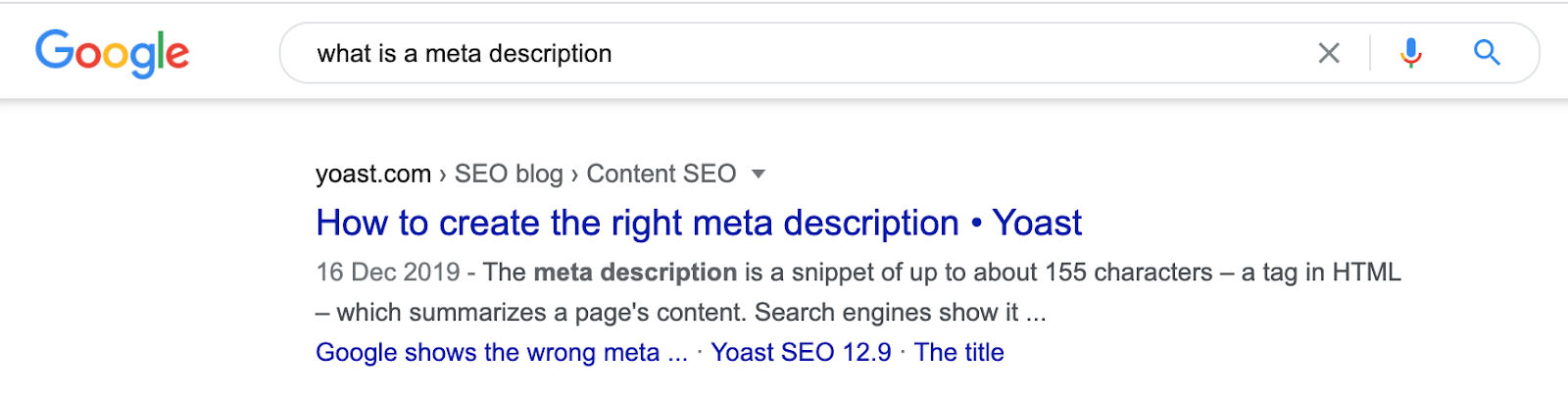Open the yoast.com breadcrumb
Image resolution: width=1568 pixels, height=401 pixels.
373,175
